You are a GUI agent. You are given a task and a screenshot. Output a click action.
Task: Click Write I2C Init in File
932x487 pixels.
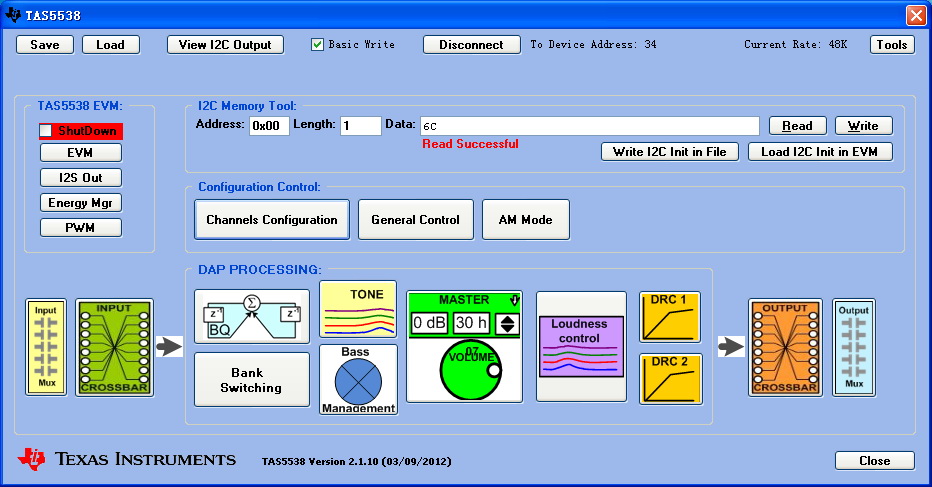point(670,152)
